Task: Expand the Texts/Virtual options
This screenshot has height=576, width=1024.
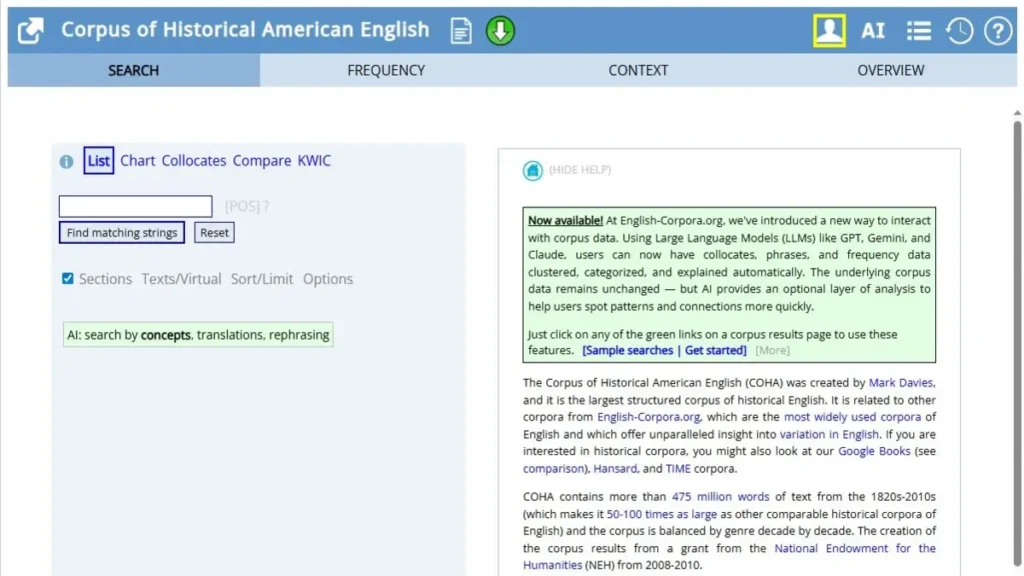Action: tap(181, 279)
